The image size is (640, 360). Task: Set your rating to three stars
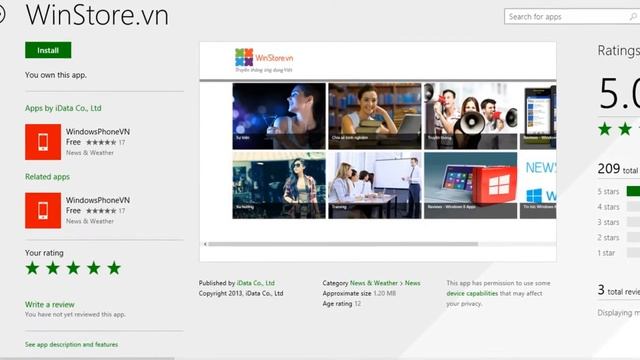73,268
